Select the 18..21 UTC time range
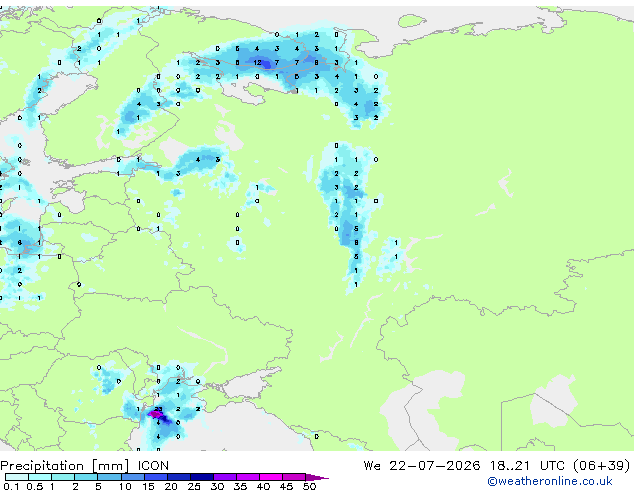This screenshot has width=634, height=490. (x=526, y=466)
